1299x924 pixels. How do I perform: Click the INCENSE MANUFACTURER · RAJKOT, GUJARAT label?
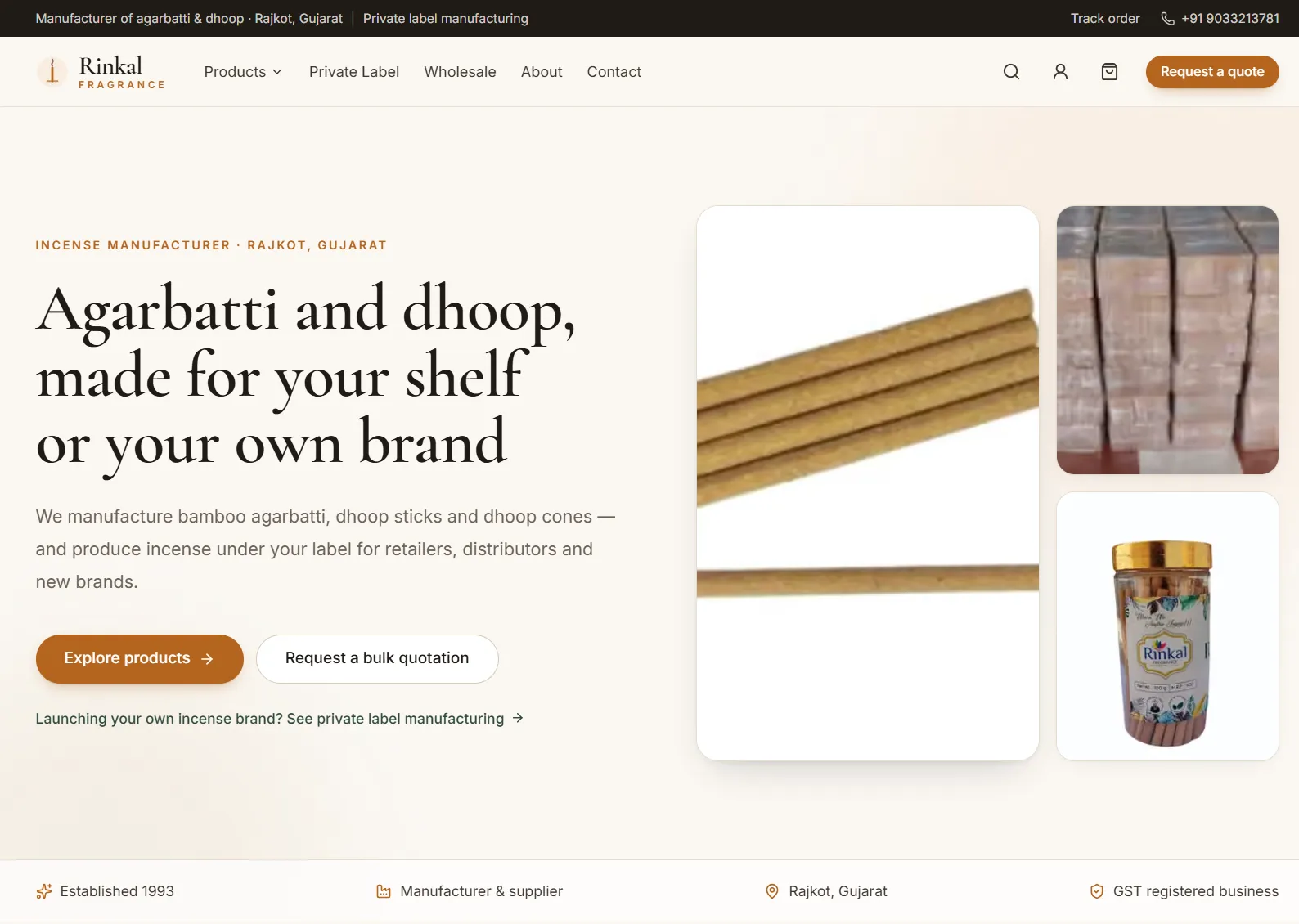point(211,245)
